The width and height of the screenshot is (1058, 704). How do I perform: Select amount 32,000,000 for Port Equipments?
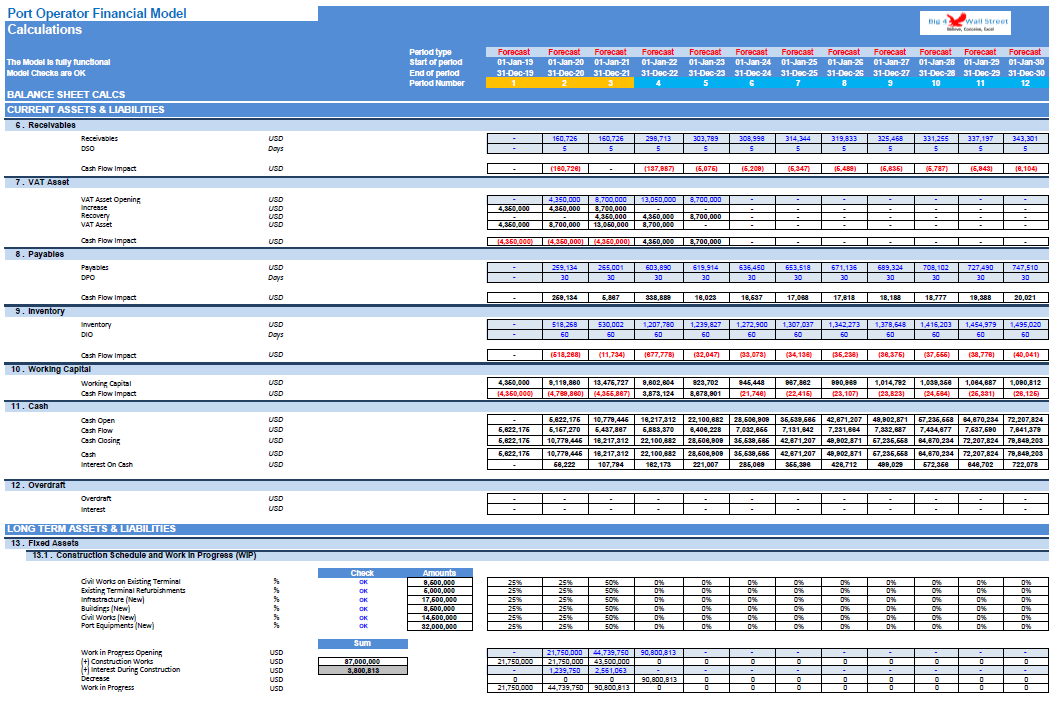[440, 626]
